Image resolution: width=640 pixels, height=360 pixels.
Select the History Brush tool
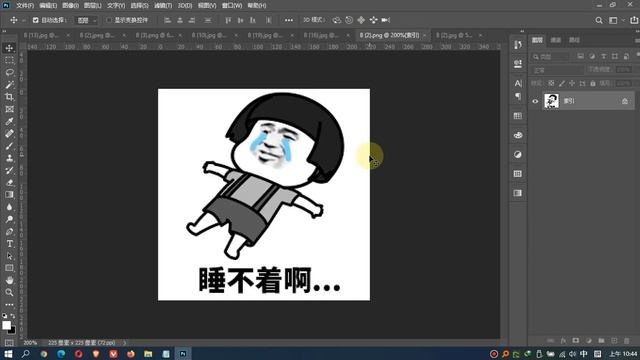[9, 171]
